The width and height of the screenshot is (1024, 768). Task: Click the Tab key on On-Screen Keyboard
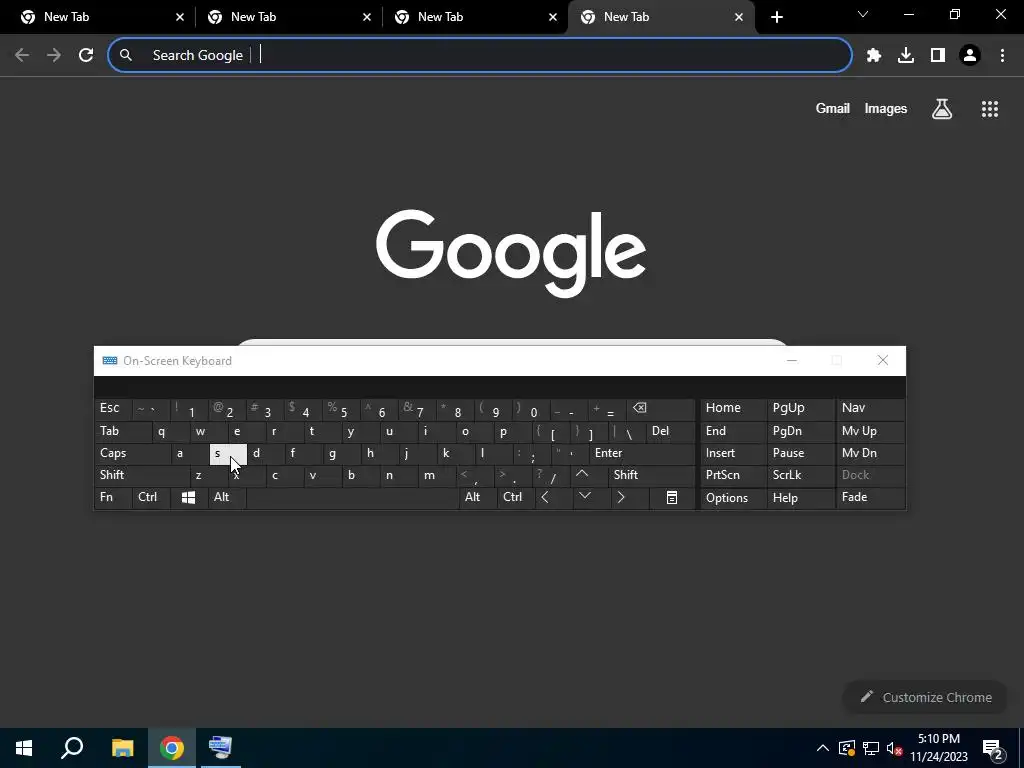[123, 431]
